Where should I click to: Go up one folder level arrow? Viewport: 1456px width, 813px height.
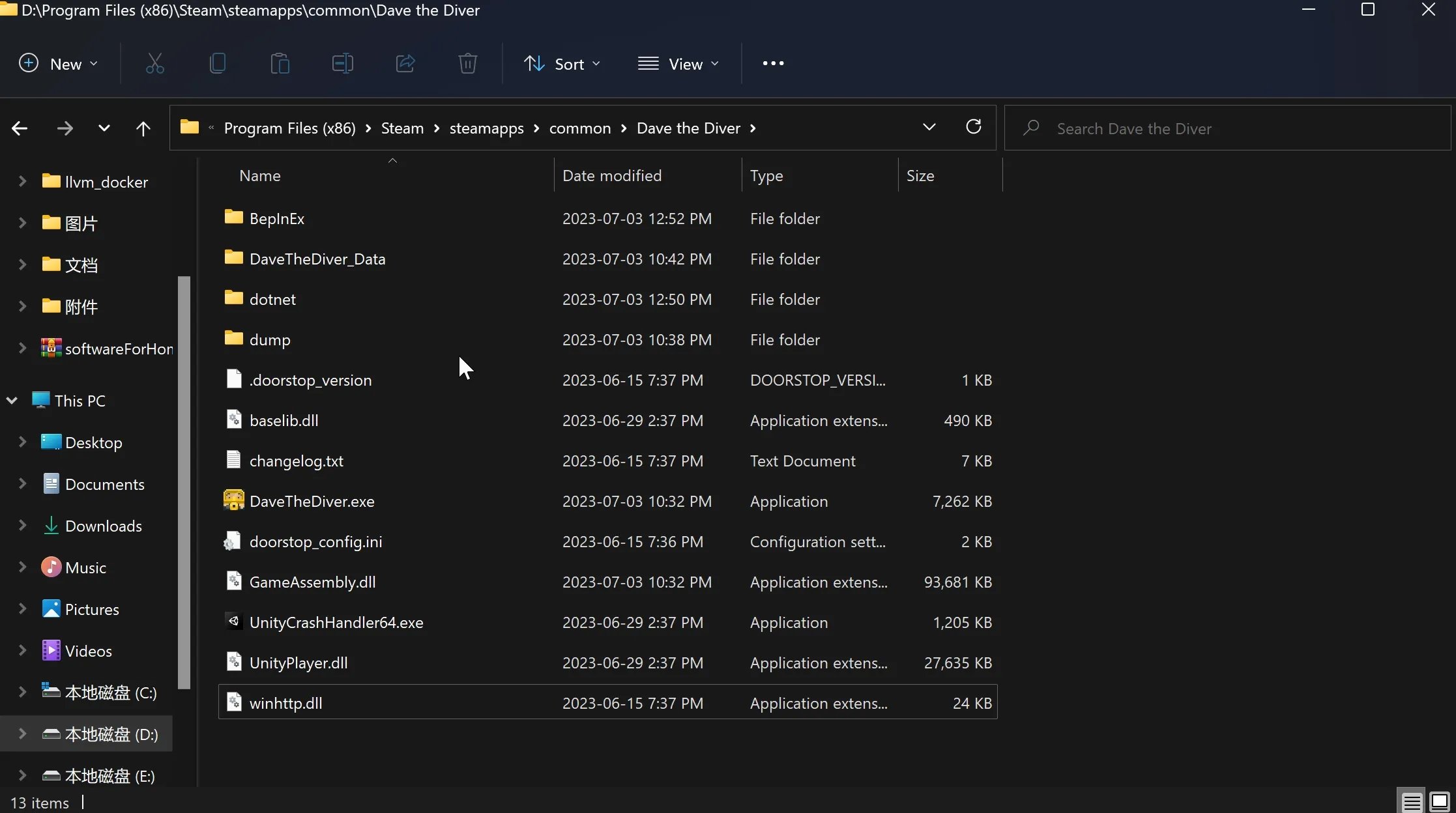(x=143, y=128)
